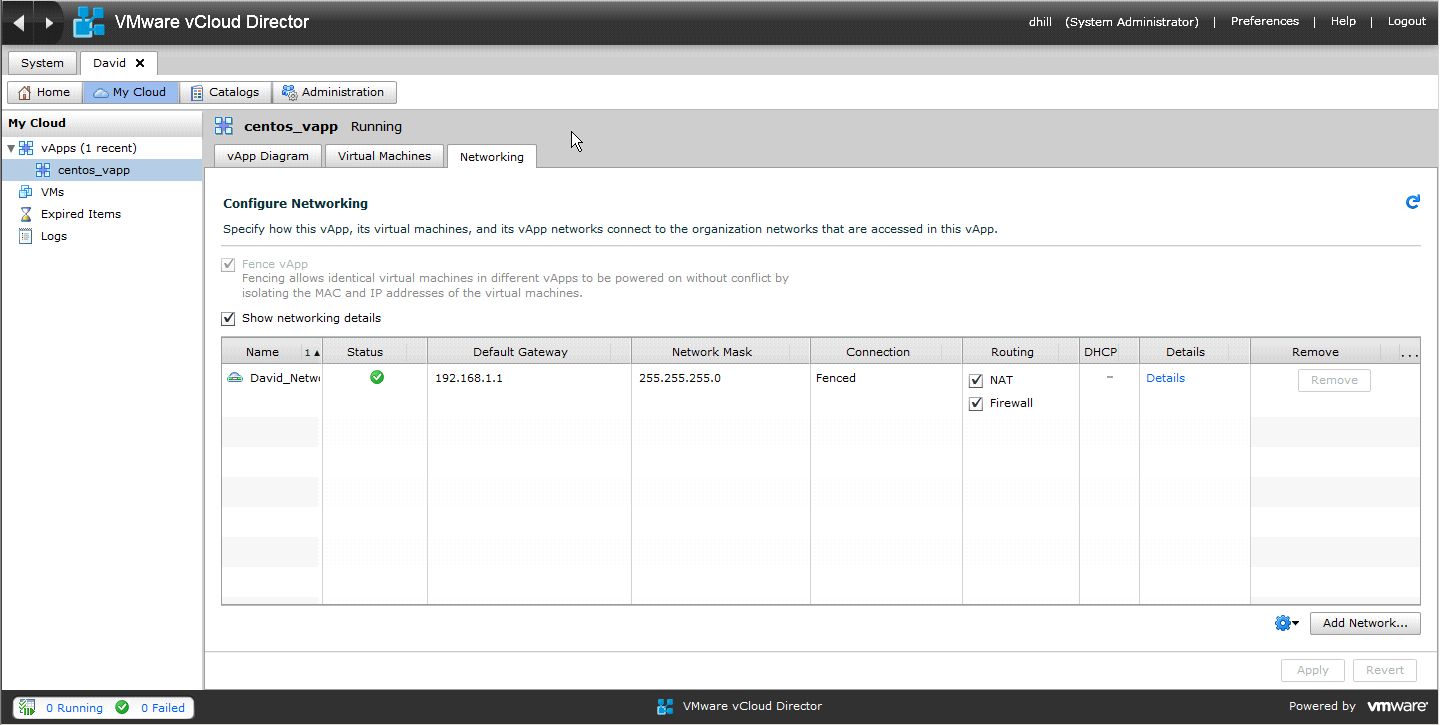The image size is (1440, 725).
Task: Click the dhill username in header
Action: coord(1040,22)
